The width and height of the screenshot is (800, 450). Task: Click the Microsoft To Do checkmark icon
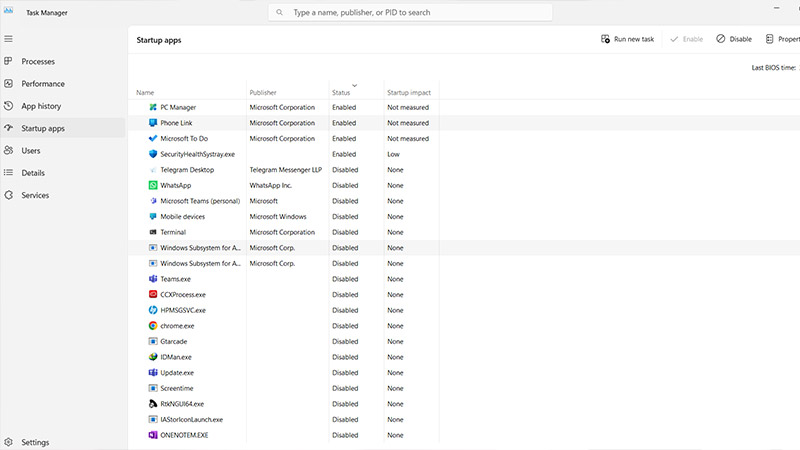[x=153, y=138]
